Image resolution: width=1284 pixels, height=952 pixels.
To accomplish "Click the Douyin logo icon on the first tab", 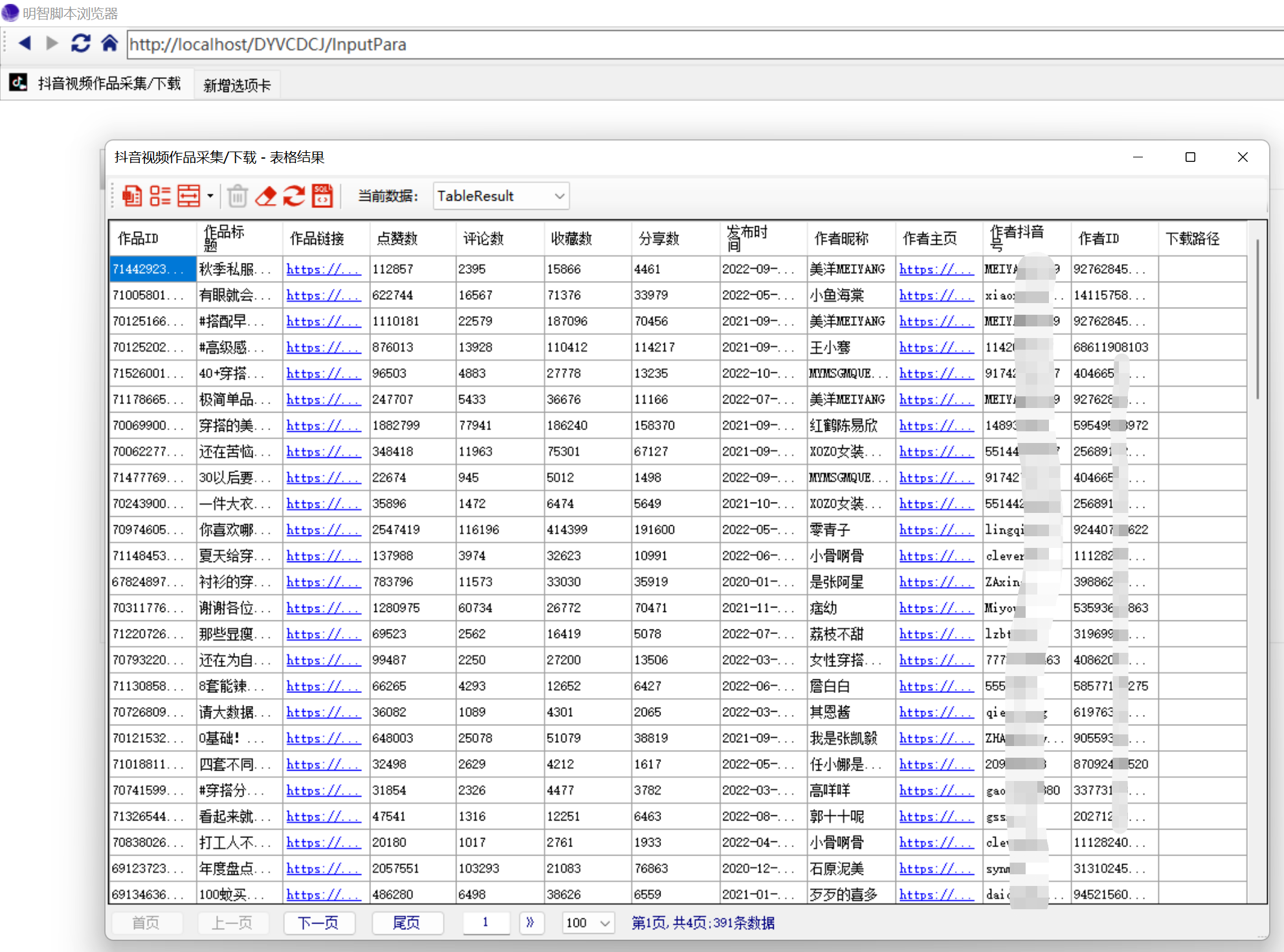I will 18,83.
